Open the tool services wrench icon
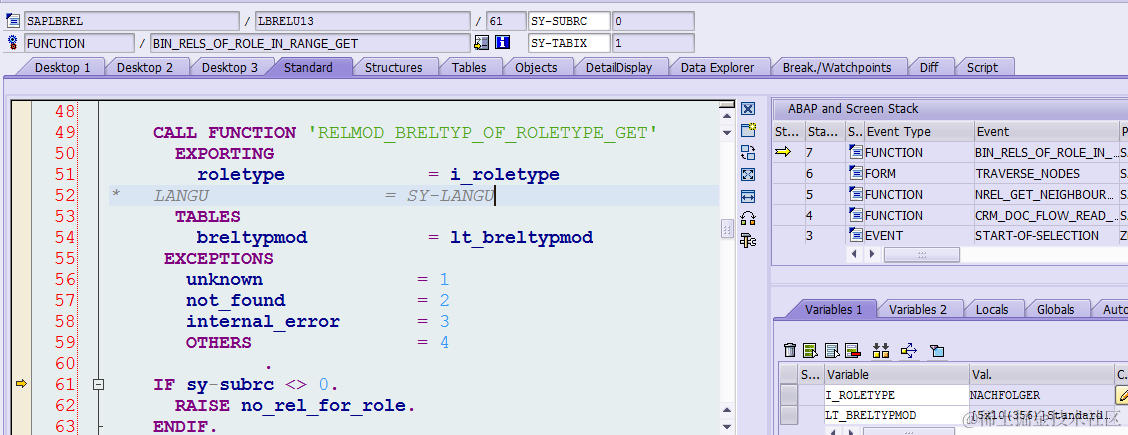The height and width of the screenshot is (435, 1128). pos(747,240)
